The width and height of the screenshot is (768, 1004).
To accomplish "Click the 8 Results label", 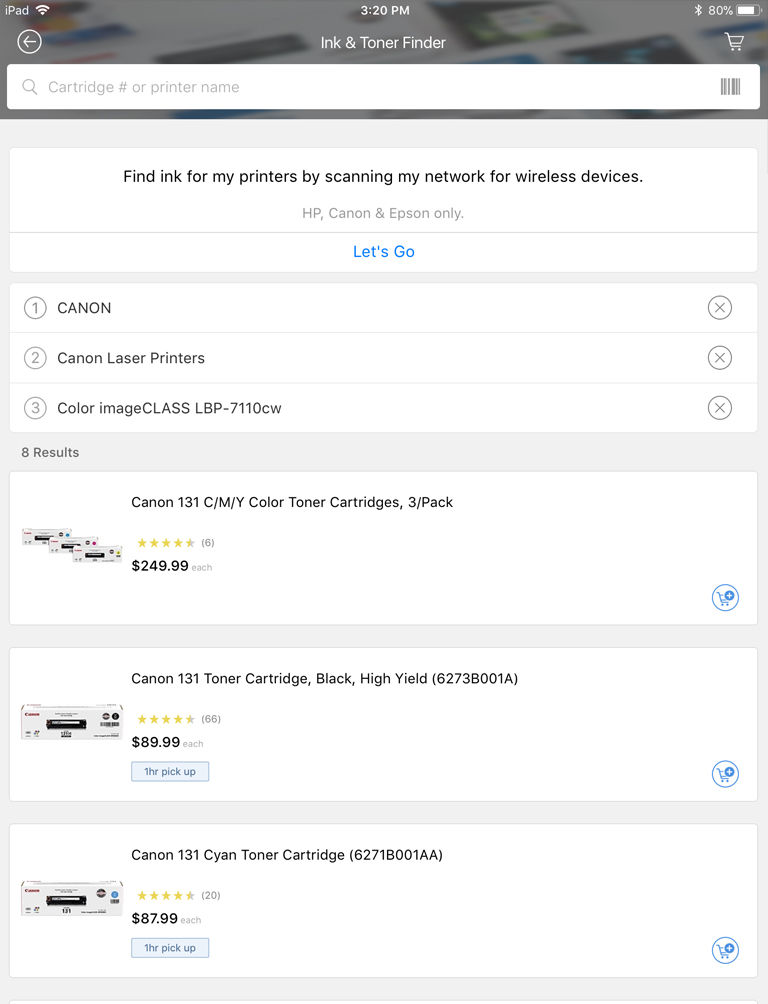I will 50,452.
